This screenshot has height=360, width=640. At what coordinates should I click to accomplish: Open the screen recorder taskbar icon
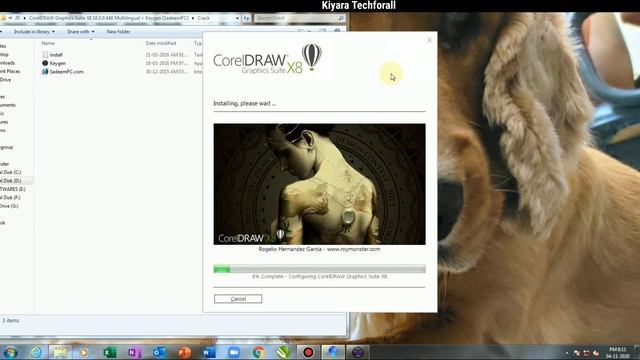[309, 352]
